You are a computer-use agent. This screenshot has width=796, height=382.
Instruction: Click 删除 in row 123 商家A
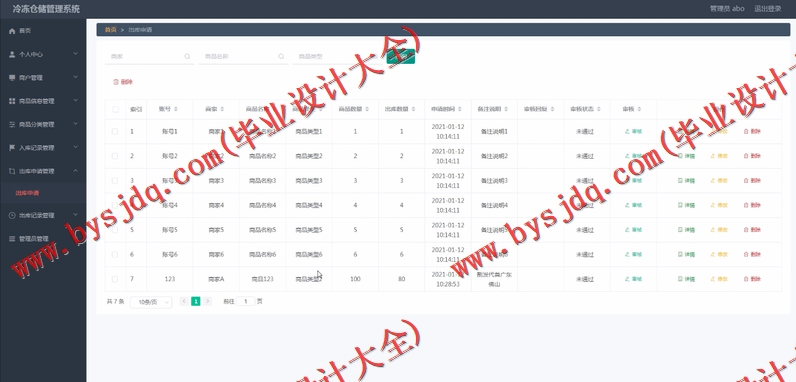(752, 279)
